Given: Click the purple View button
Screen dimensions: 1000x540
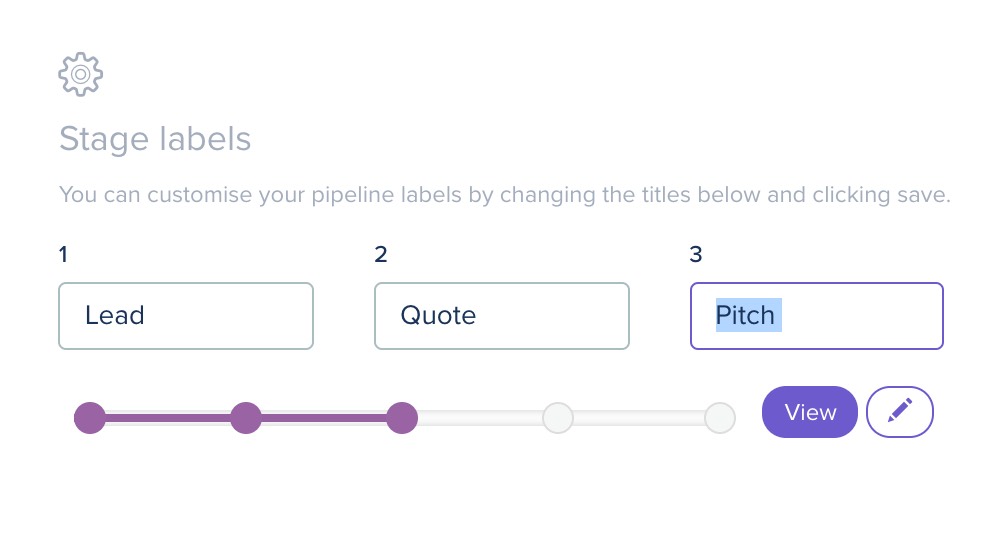Looking at the screenshot, I should pos(810,412).
